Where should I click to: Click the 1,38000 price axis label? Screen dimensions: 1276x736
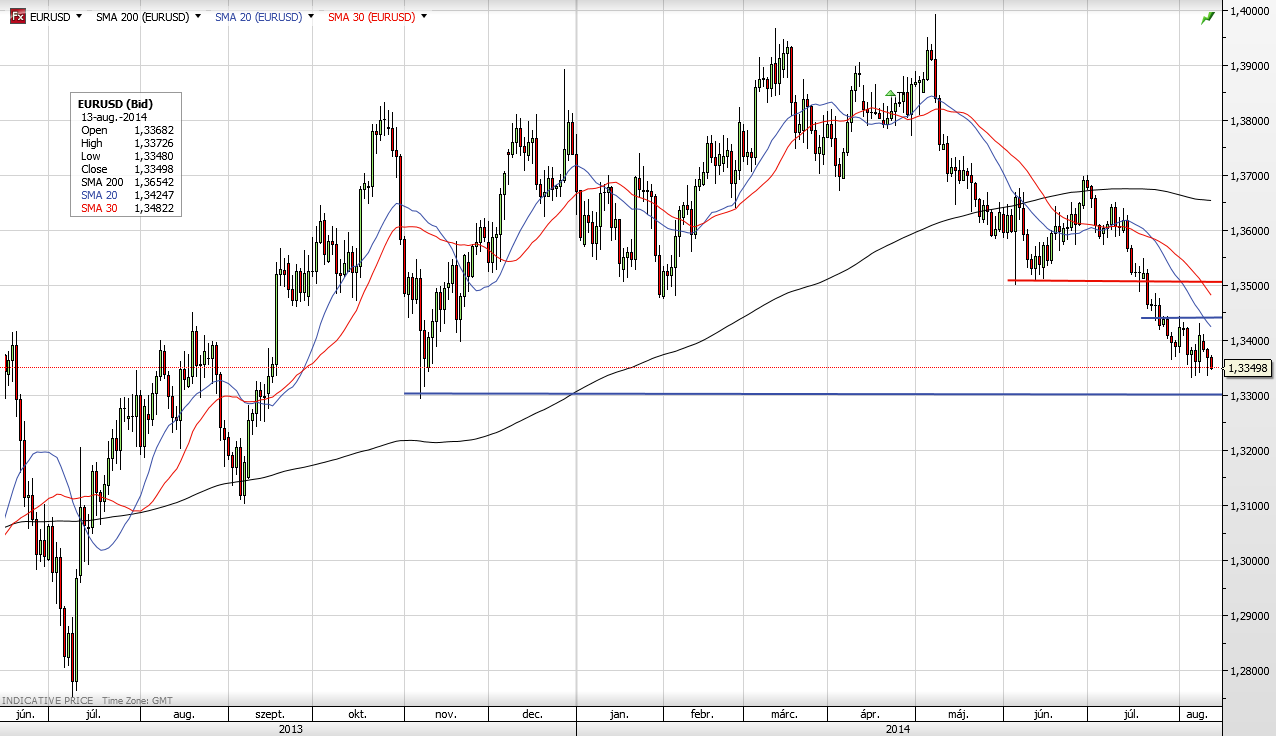coord(1249,121)
